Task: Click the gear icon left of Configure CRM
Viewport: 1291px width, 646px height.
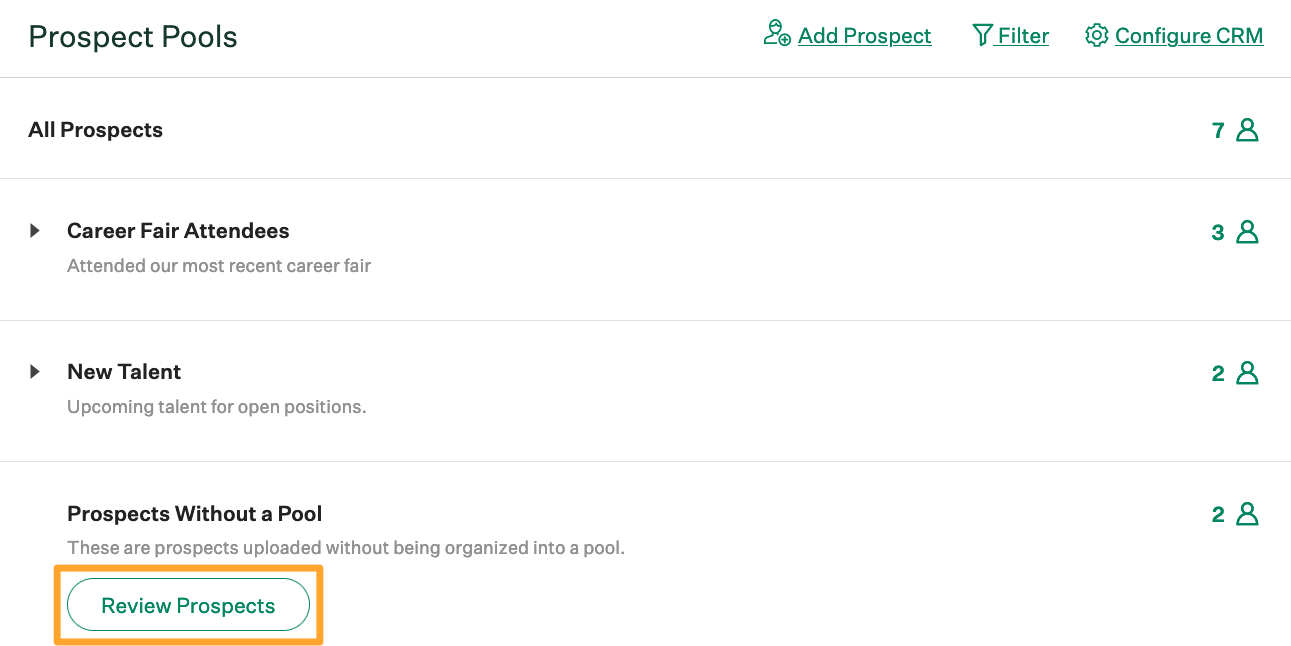Action: [1097, 35]
